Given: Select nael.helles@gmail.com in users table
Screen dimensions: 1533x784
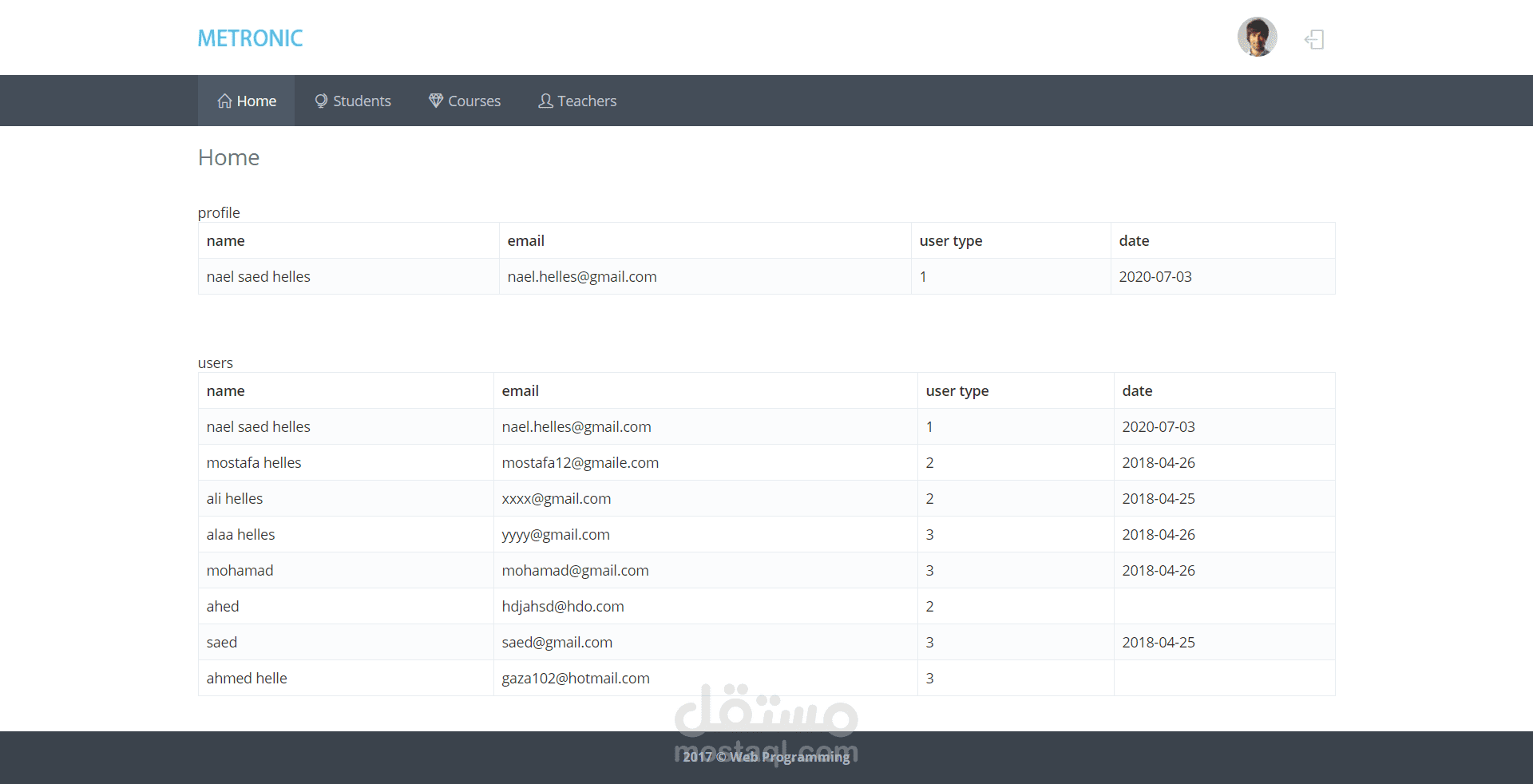Looking at the screenshot, I should tap(576, 427).
